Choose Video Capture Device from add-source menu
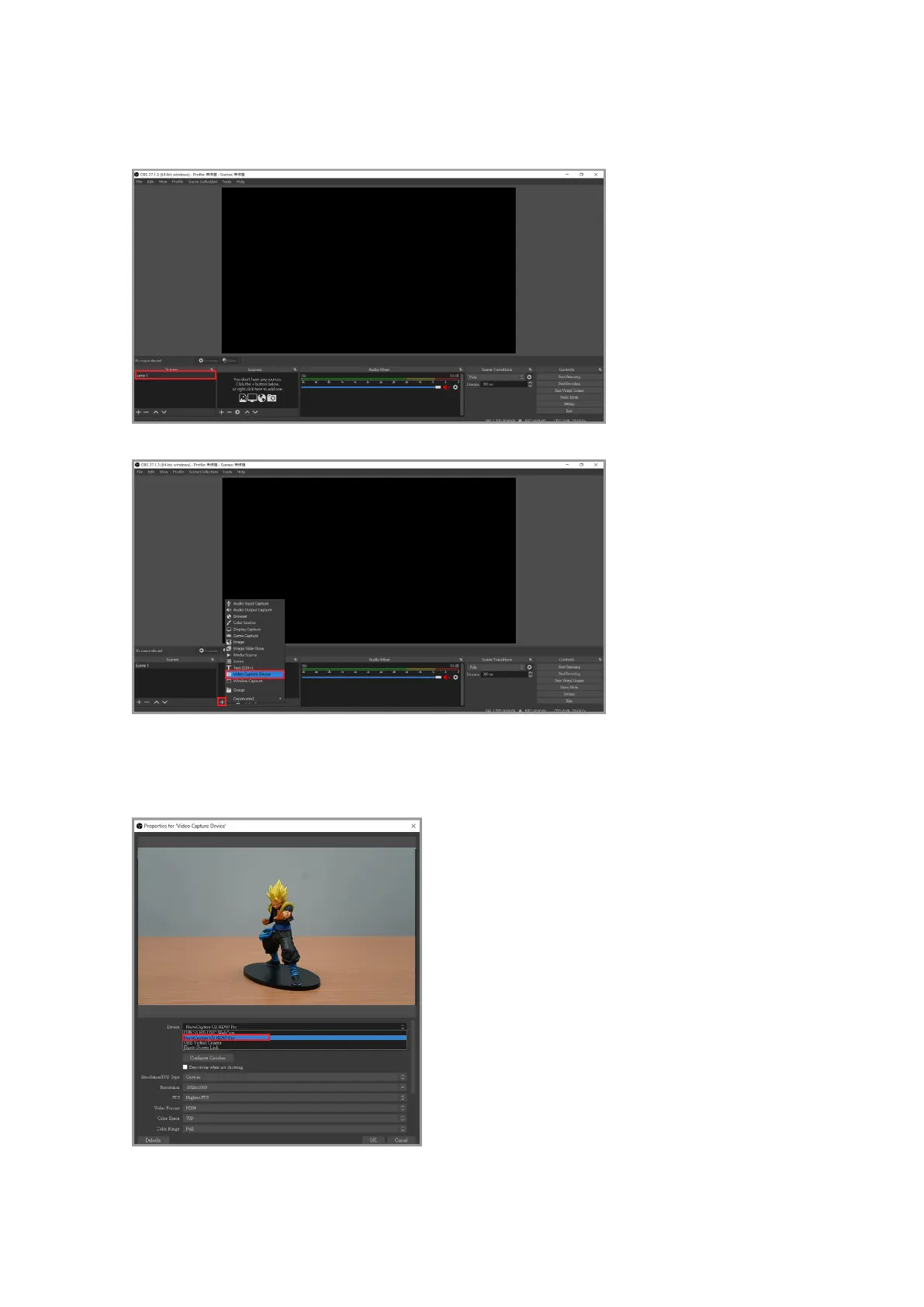Image resolution: width=924 pixels, height=1307 pixels. click(254, 674)
